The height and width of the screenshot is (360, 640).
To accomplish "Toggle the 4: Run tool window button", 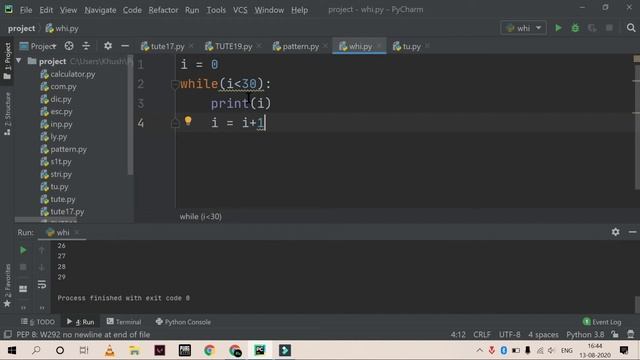I will pyautogui.click(x=80, y=322).
